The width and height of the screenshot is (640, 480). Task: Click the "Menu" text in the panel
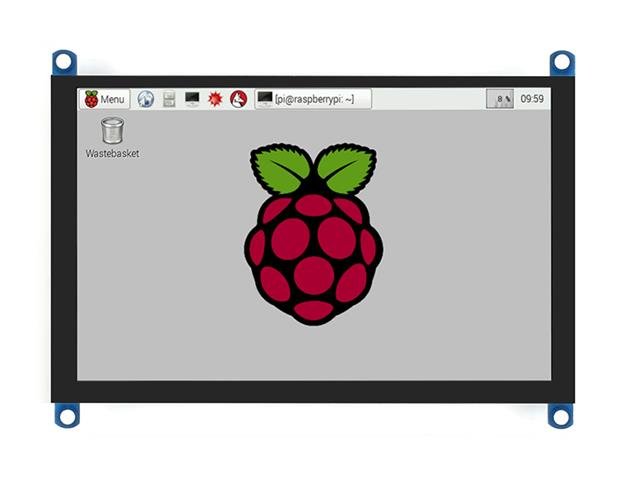pos(113,99)
